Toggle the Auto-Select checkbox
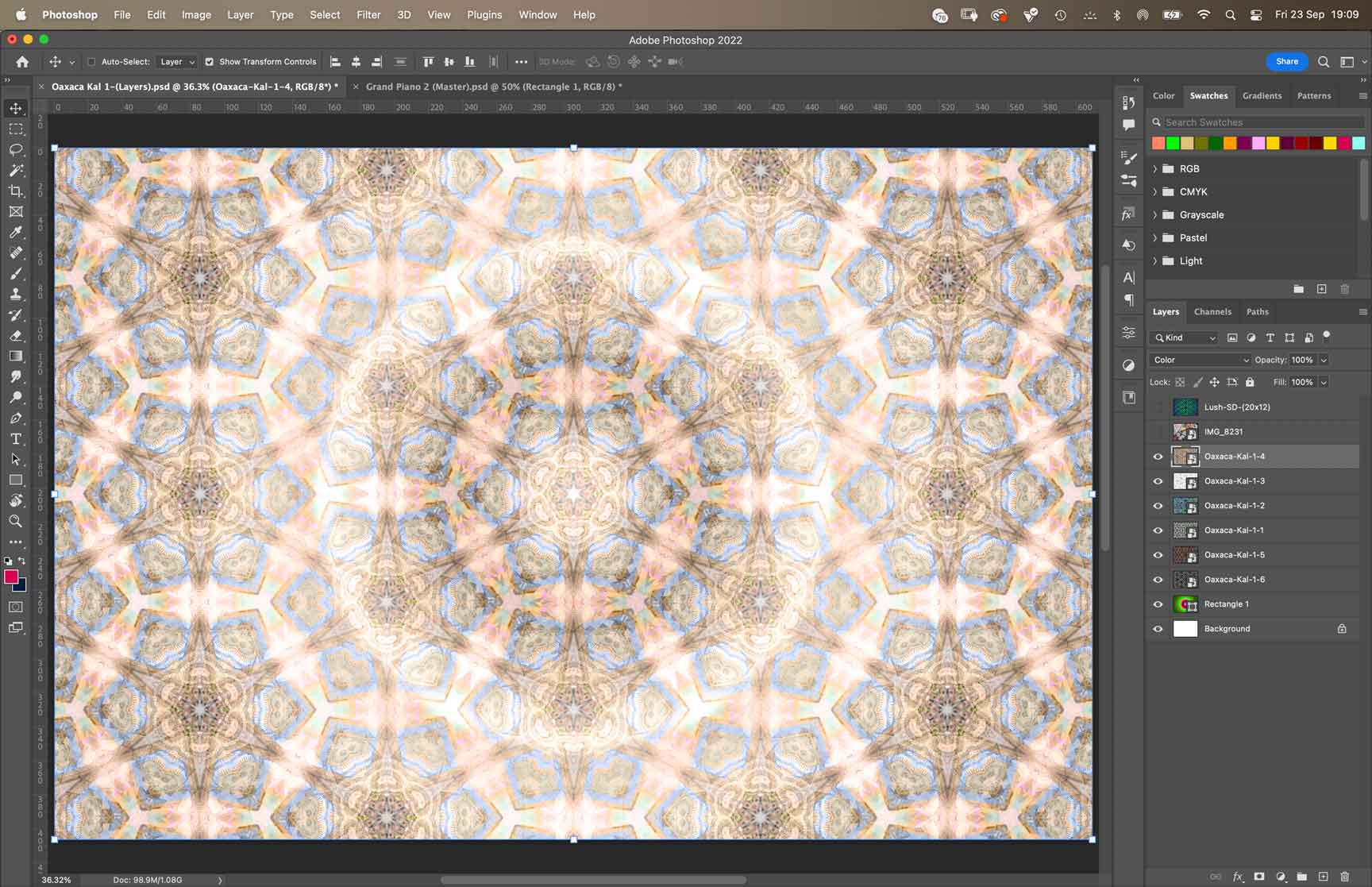The image size is (1372, 887). (91, 61)
